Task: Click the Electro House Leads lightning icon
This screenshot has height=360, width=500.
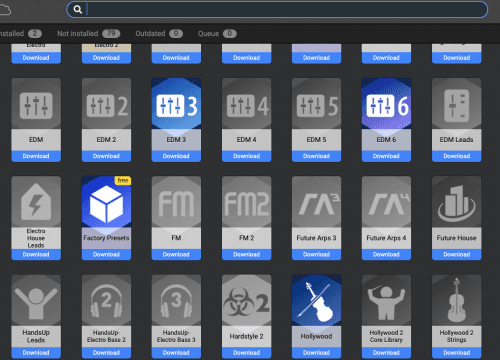Action: click(x=36, y=202)
